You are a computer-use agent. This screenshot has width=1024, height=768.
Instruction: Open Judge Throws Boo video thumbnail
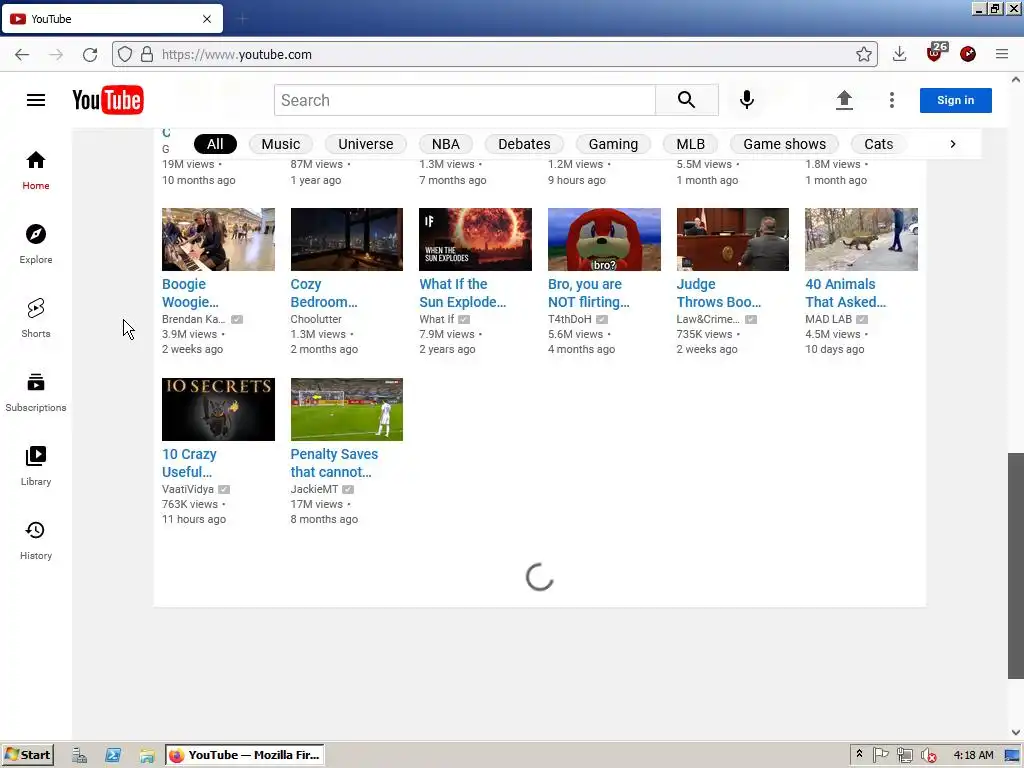tap(733, 240)
